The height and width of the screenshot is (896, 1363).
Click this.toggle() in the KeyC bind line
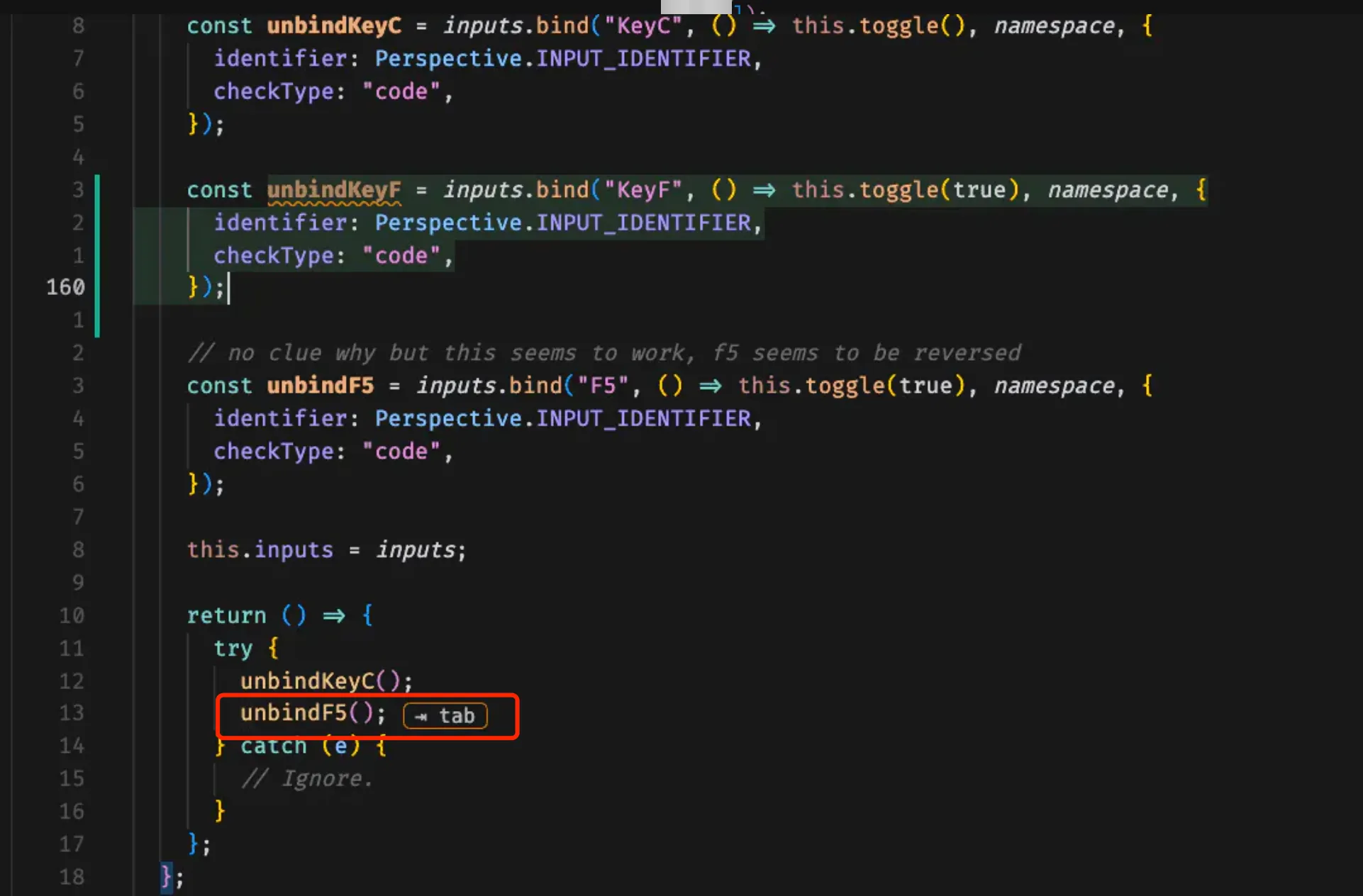point(879,26)
